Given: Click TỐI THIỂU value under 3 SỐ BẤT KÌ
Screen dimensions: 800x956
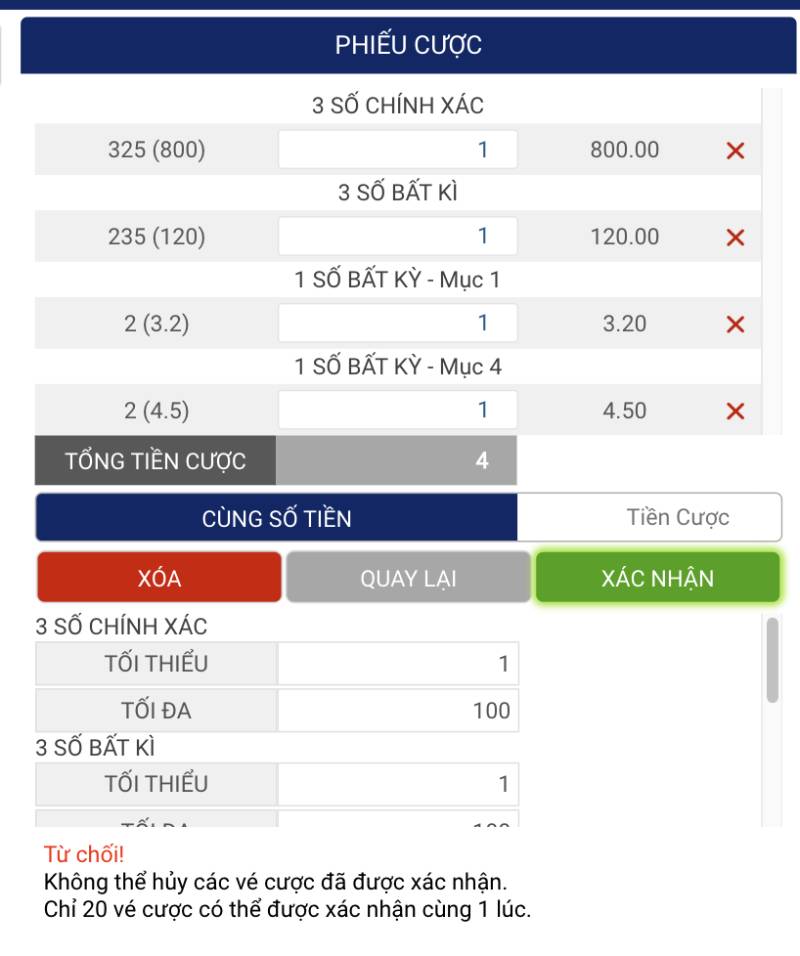Looking at the screenshot, I should pos(397,784).
